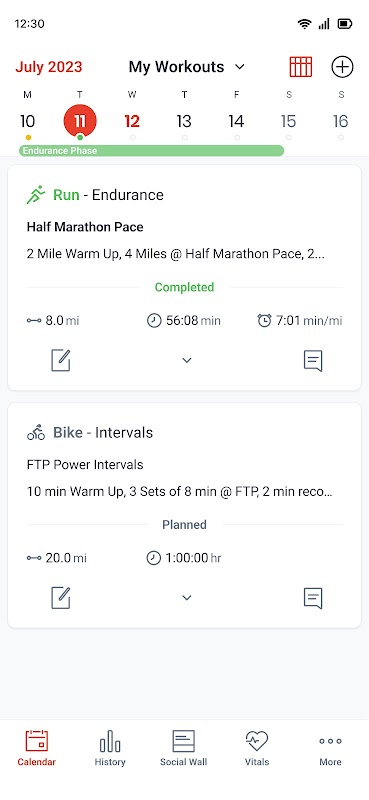Tap the plus icon to add workout
The width and height of the screenshot is (369, 800).
(x=342, y=67)
